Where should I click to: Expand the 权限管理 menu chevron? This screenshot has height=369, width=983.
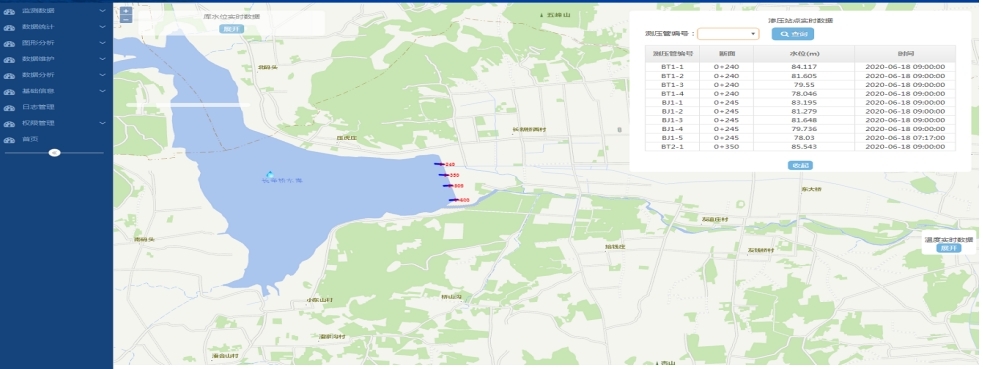pyautogui.click(x=102, y=123)
